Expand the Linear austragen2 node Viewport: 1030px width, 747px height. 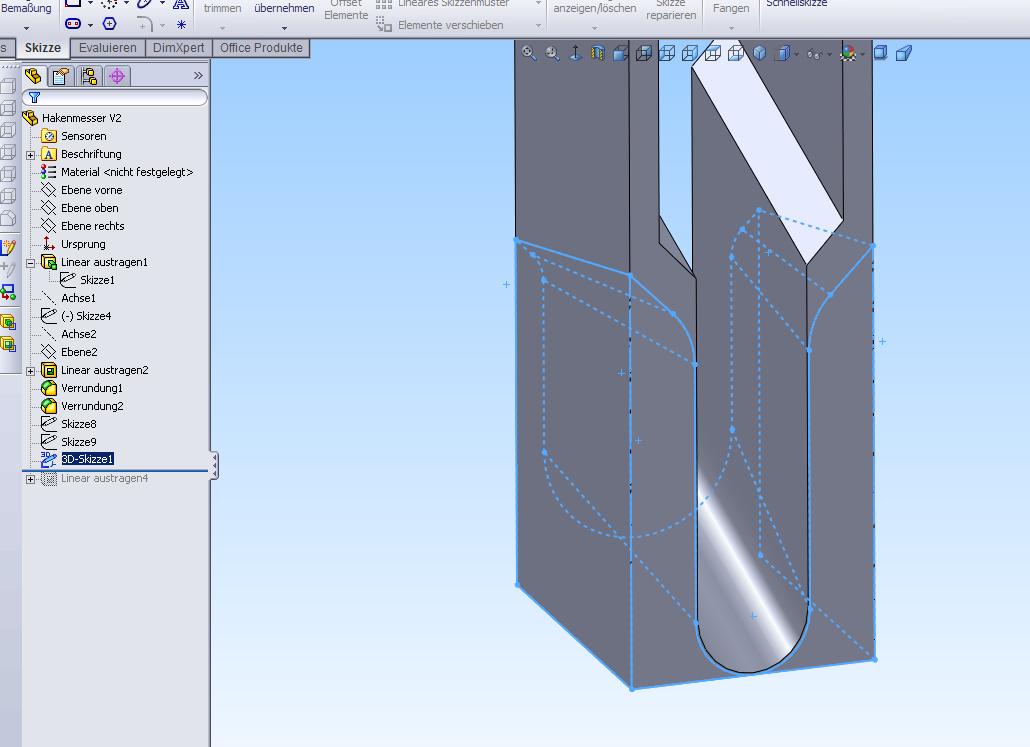tap(30, 371)
